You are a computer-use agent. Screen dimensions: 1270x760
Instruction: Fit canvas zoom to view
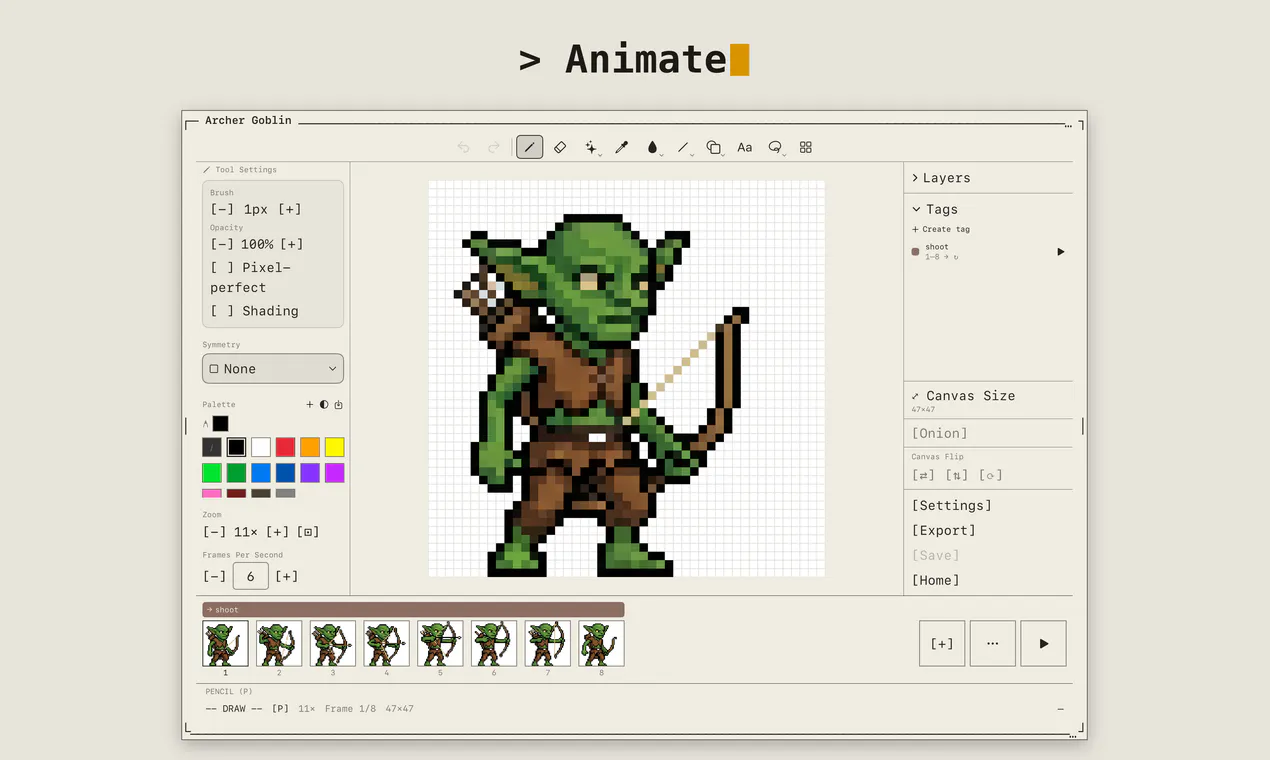coord(308,532)
